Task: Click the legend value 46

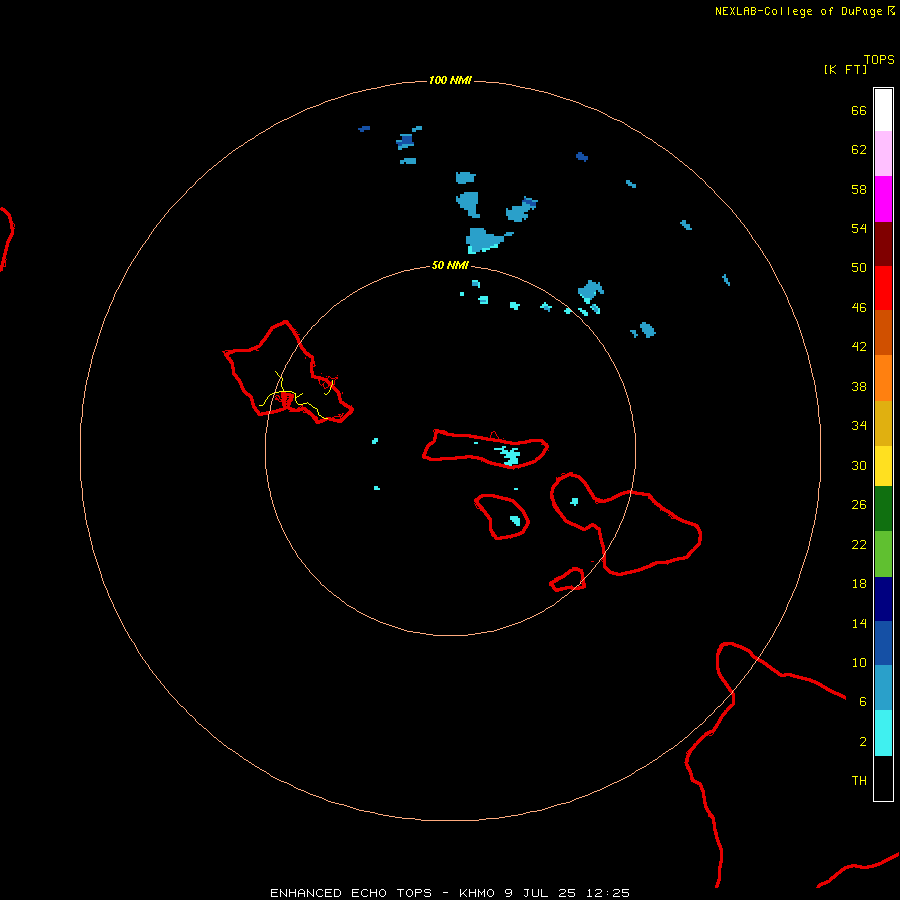Action: (x=859, y=307)
